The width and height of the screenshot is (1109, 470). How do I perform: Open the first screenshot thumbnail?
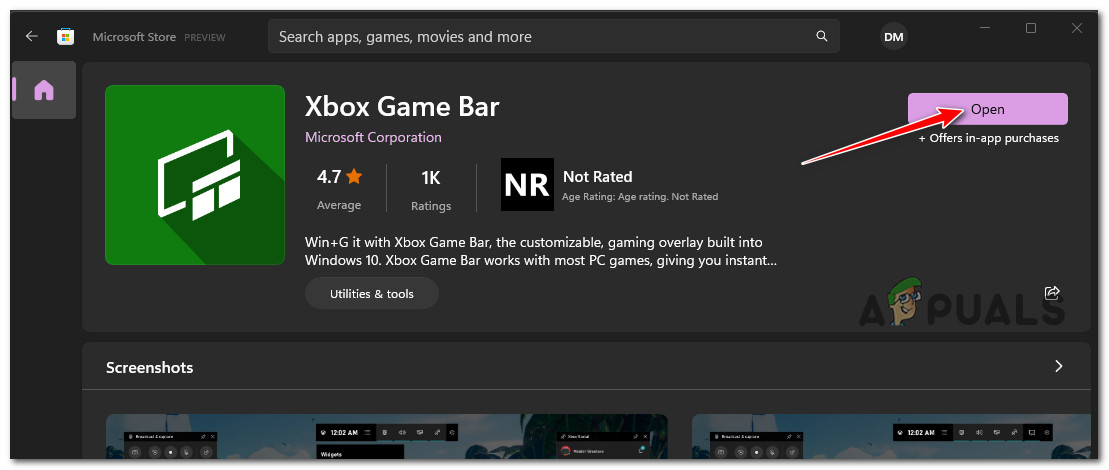(x=387, y=436)
